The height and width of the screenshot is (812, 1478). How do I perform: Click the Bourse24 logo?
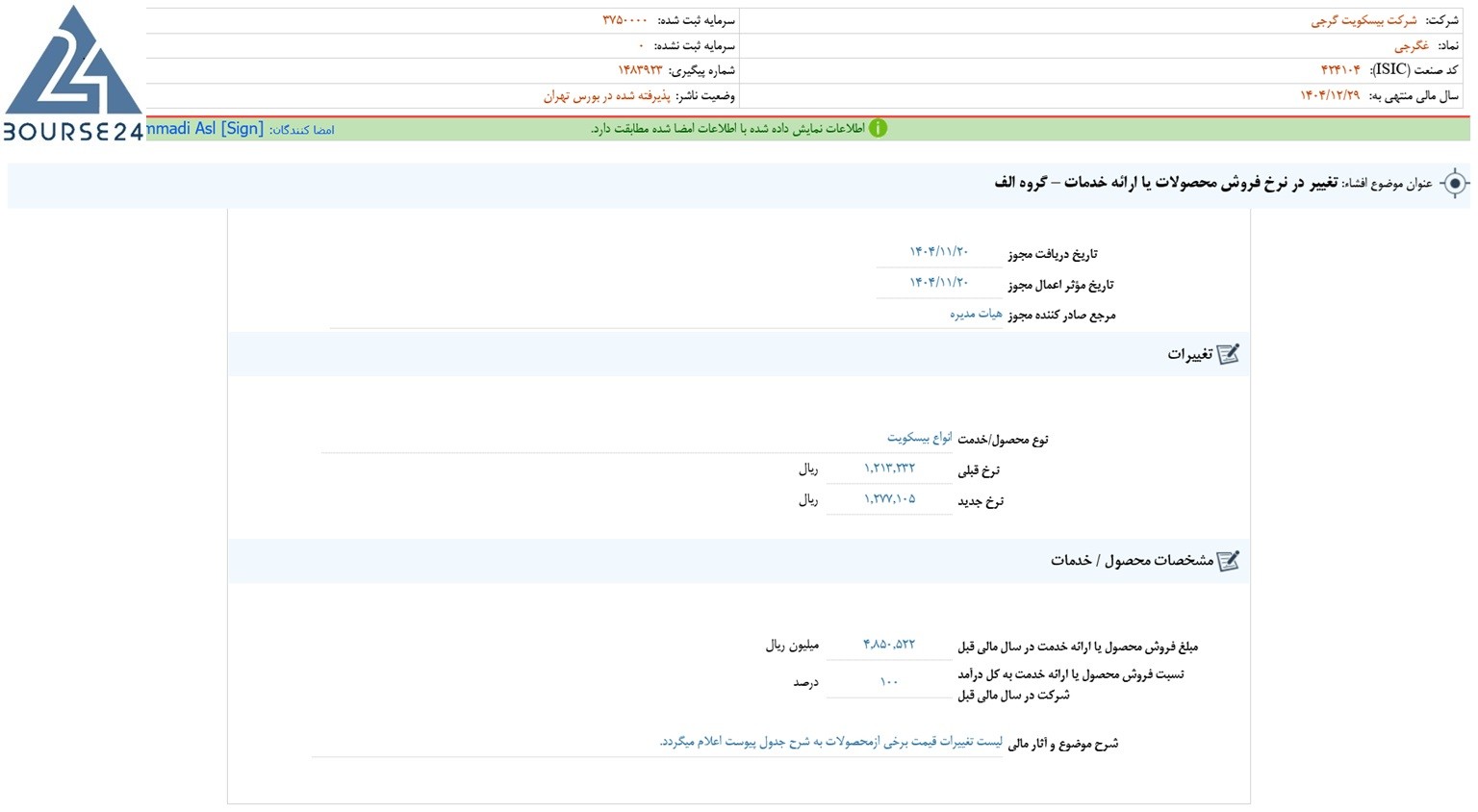pyautogui.click(x=73, y=73)
